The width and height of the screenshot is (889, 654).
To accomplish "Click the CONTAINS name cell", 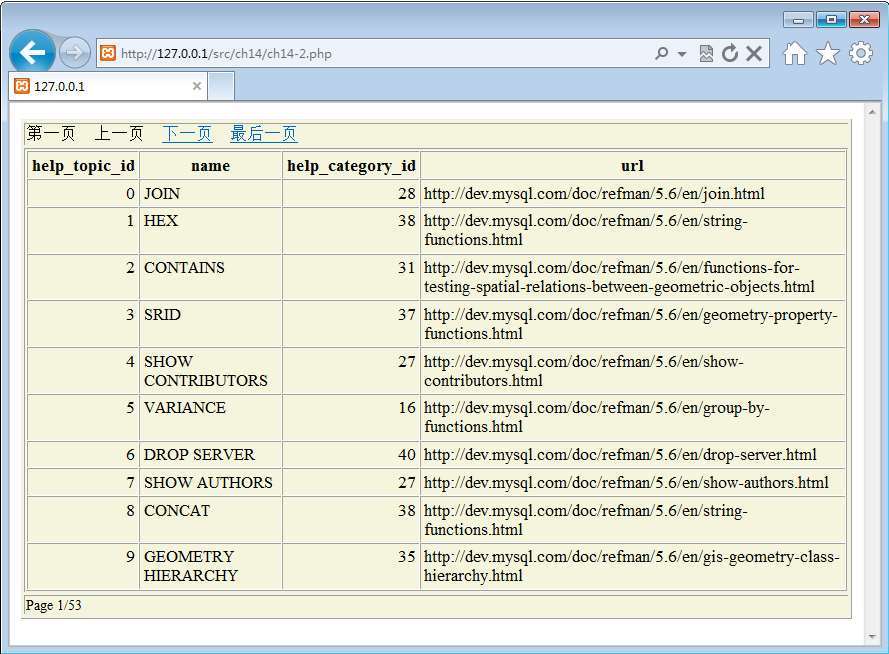I will (210, 277).
